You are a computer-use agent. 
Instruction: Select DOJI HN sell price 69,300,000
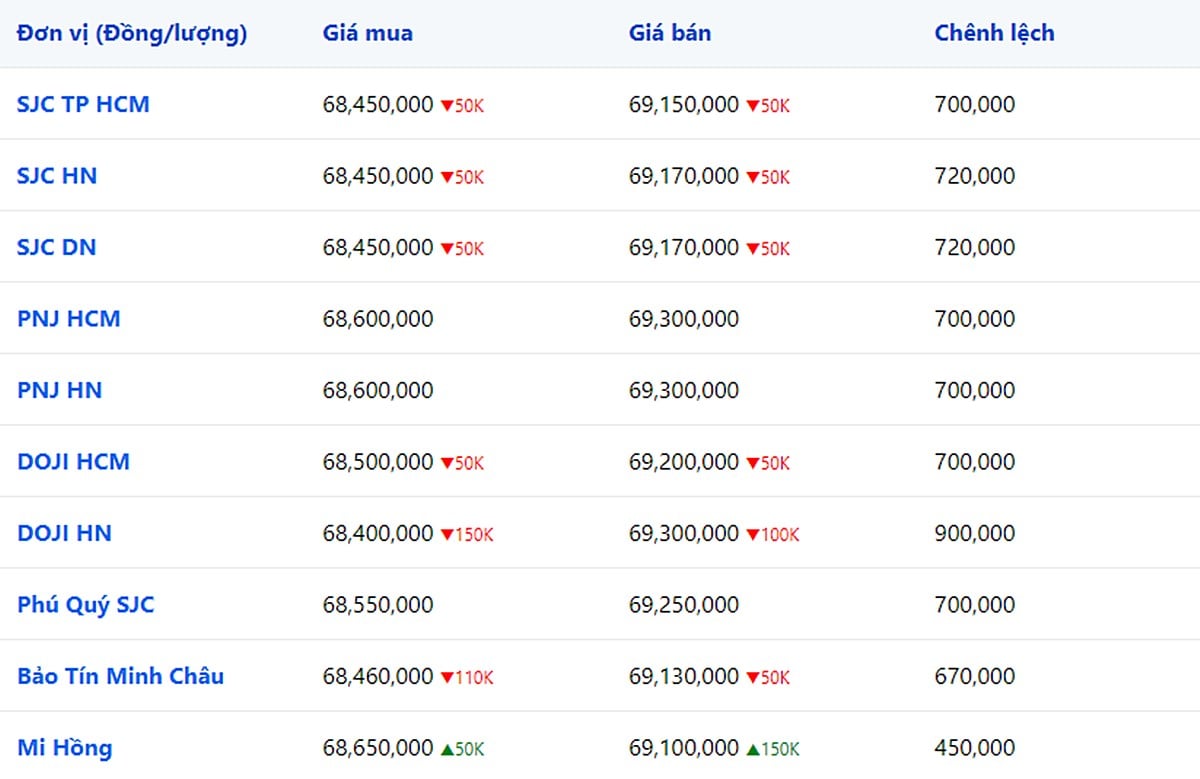tap(684, 534)
